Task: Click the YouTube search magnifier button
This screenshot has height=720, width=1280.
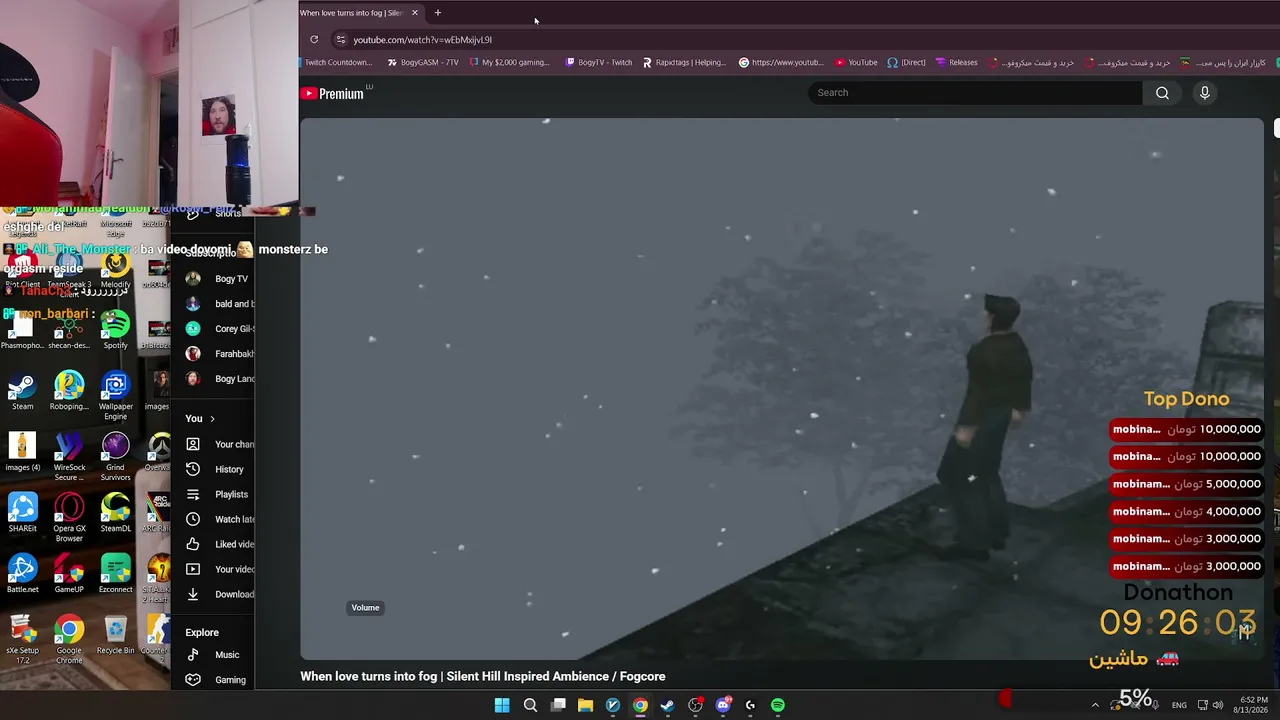Action: [x=1162, y=93]
